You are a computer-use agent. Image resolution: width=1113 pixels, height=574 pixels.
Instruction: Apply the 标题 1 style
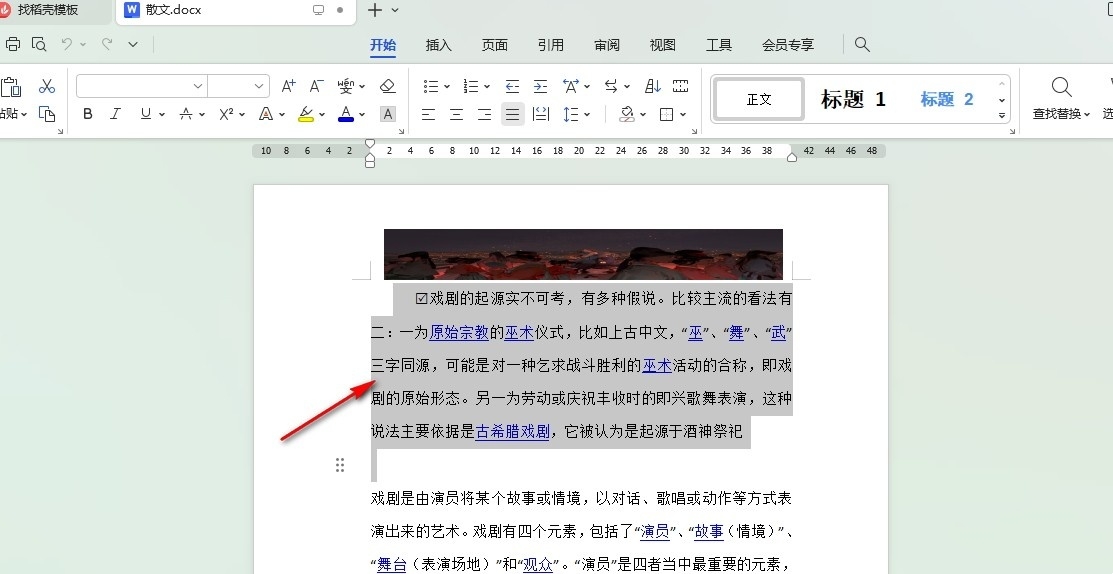point(853,99)
